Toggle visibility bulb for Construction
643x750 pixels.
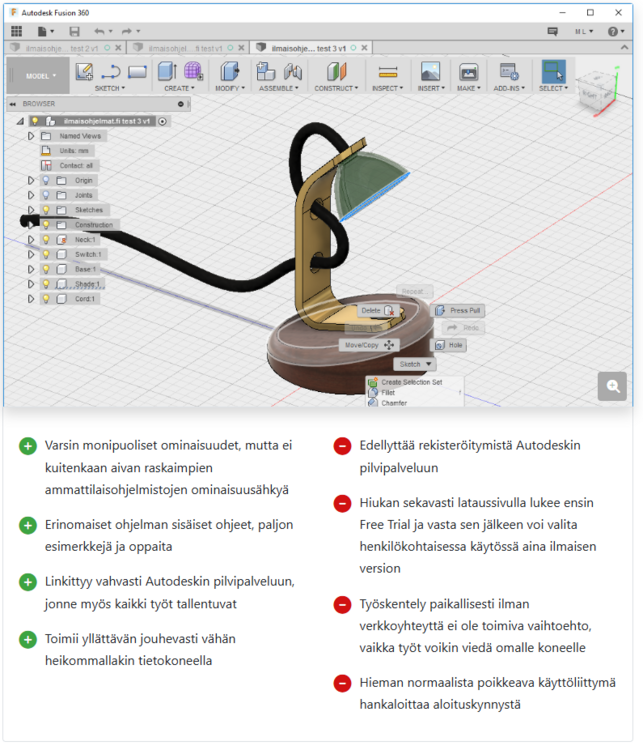tap(46, 225)
